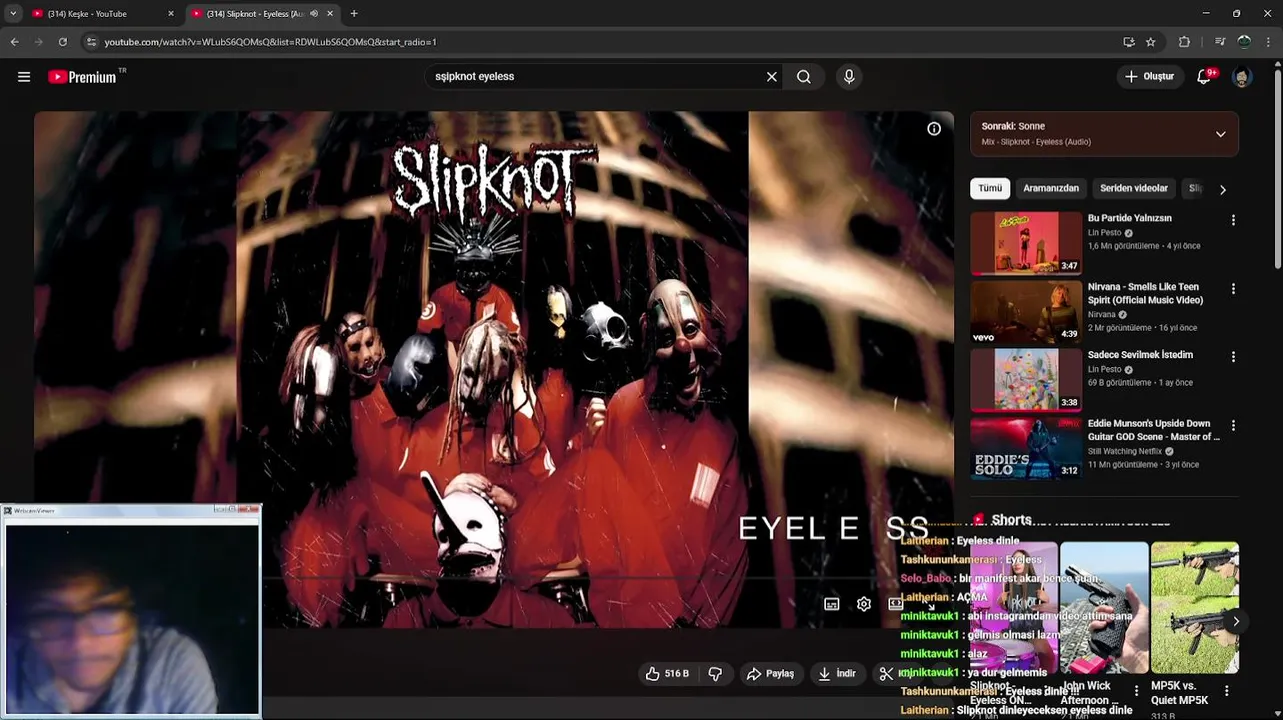Share the video with Paylaş

tap(770, 674)
